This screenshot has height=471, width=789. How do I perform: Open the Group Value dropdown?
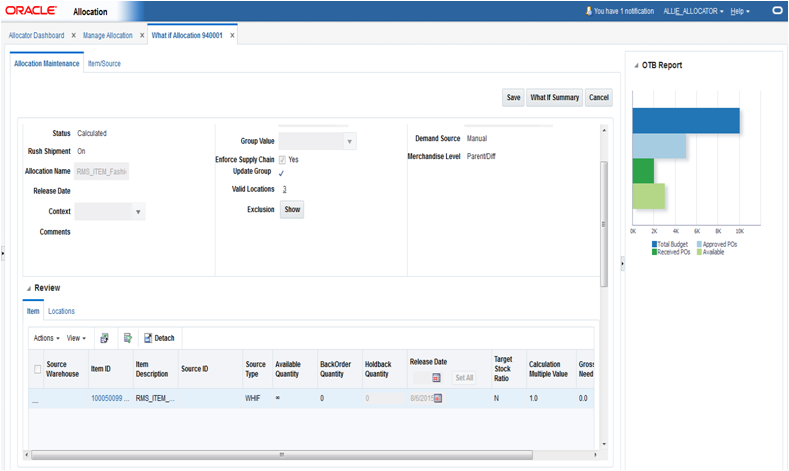[x=349, y=141]
